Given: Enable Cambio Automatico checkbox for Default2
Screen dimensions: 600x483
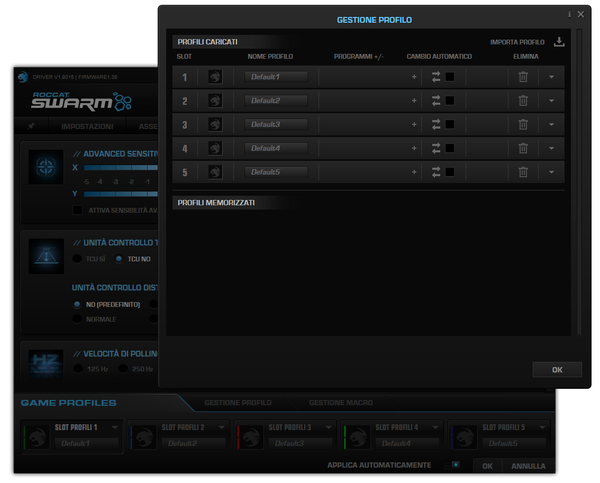Looking at the screenshot, I should click(x=450, y=101).
